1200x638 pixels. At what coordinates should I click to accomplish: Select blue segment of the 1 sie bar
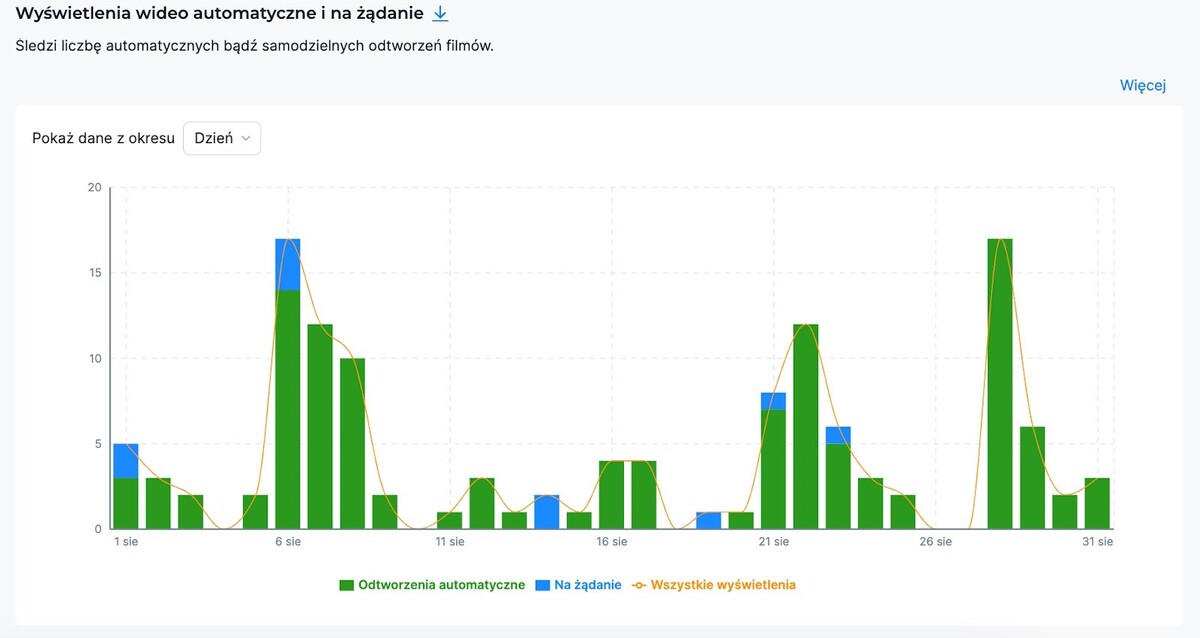click(x=126, y=461)
